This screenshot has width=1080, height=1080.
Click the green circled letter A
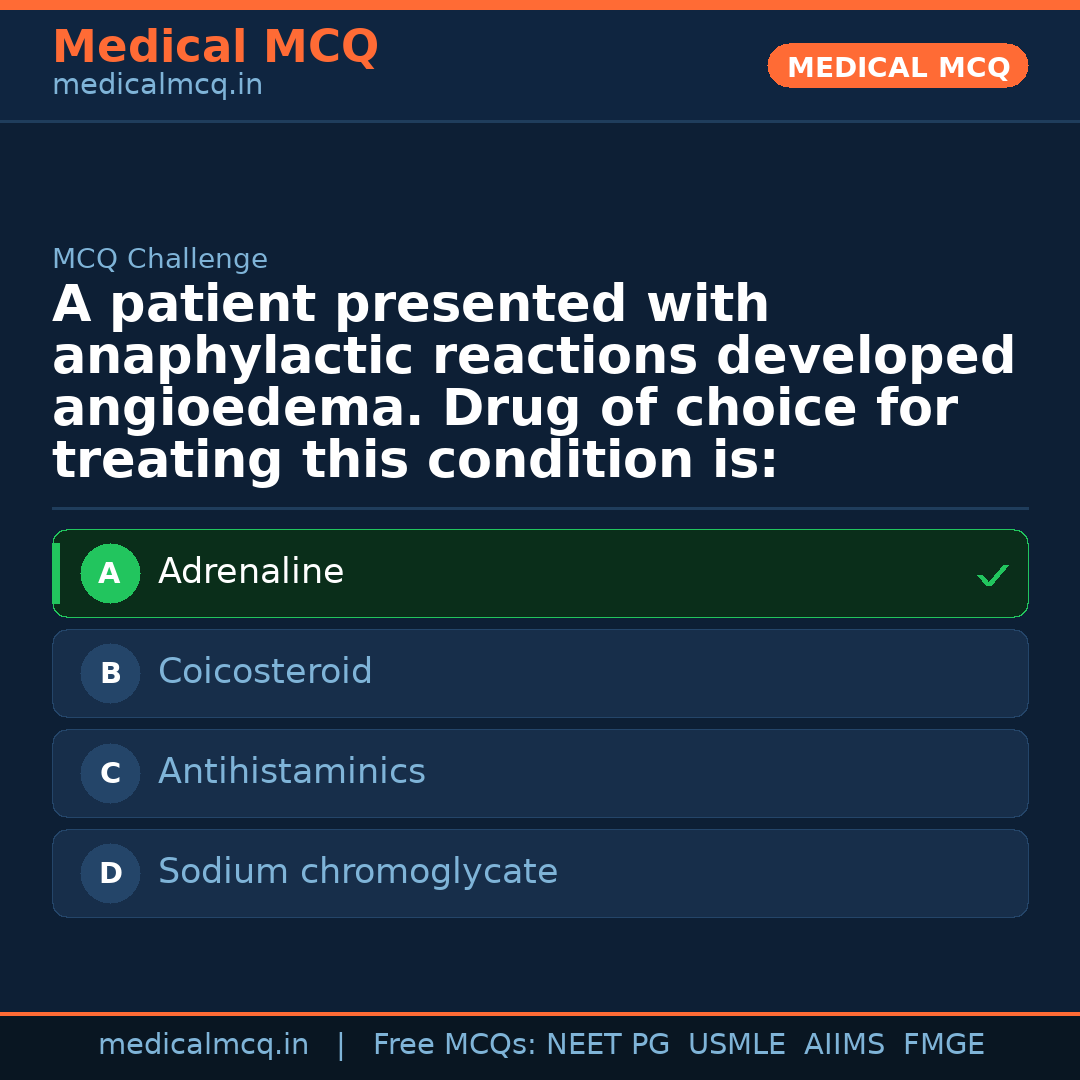click(x=110, y=574)
